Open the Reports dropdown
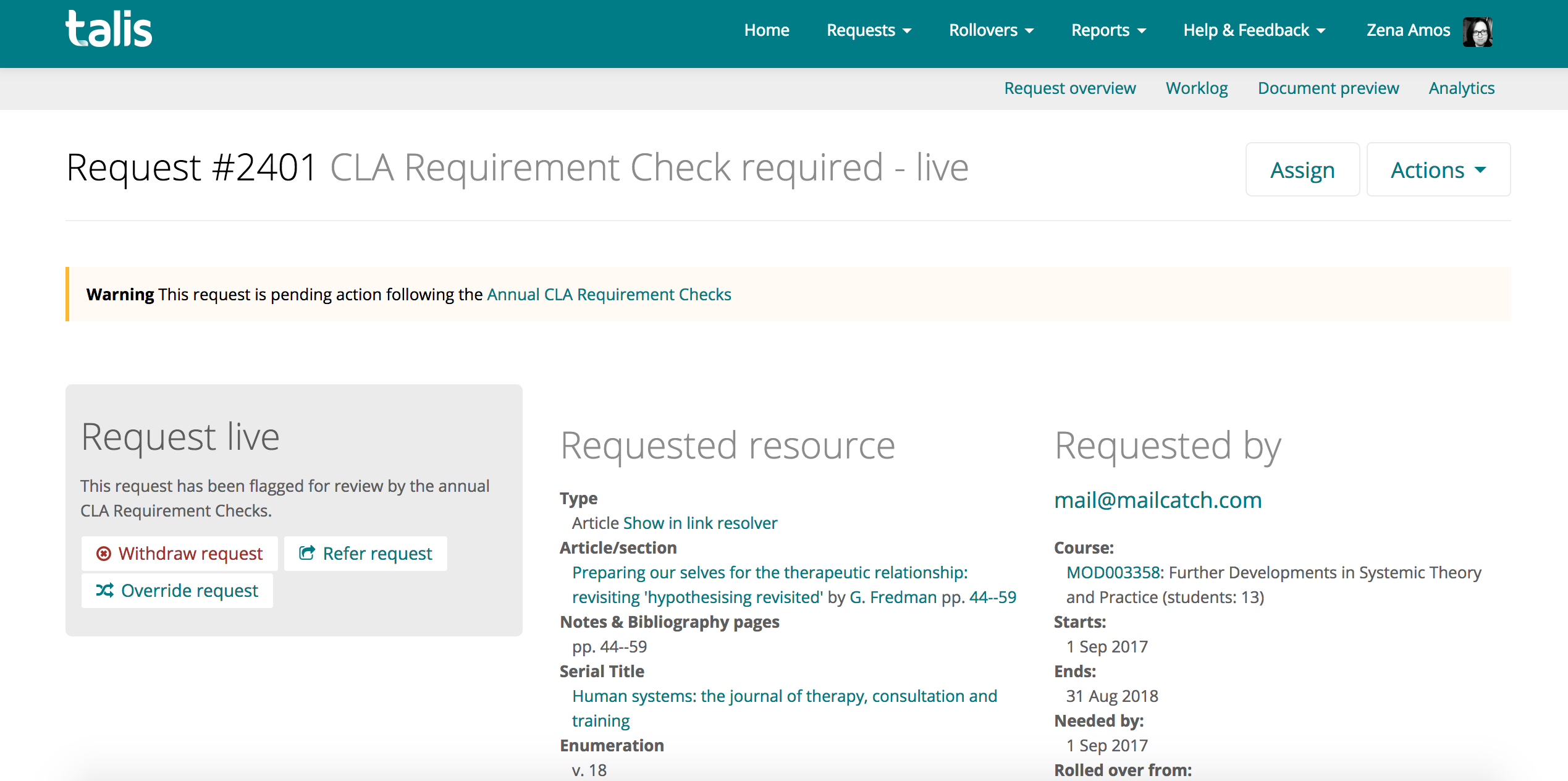The height and width of the screenshot is (781, 1568). [1109, 30]
